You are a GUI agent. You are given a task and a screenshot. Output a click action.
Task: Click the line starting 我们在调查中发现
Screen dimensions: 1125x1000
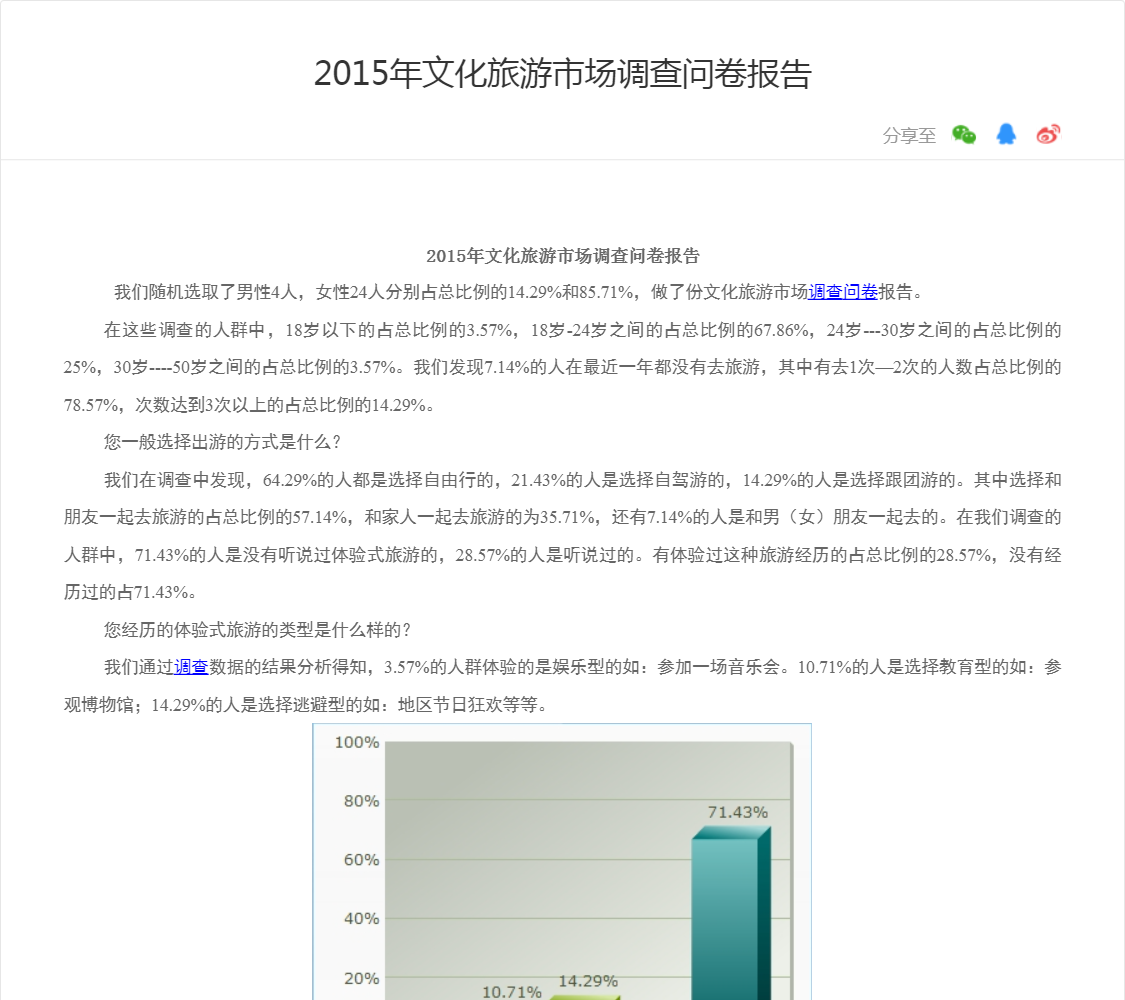(583, 480)
